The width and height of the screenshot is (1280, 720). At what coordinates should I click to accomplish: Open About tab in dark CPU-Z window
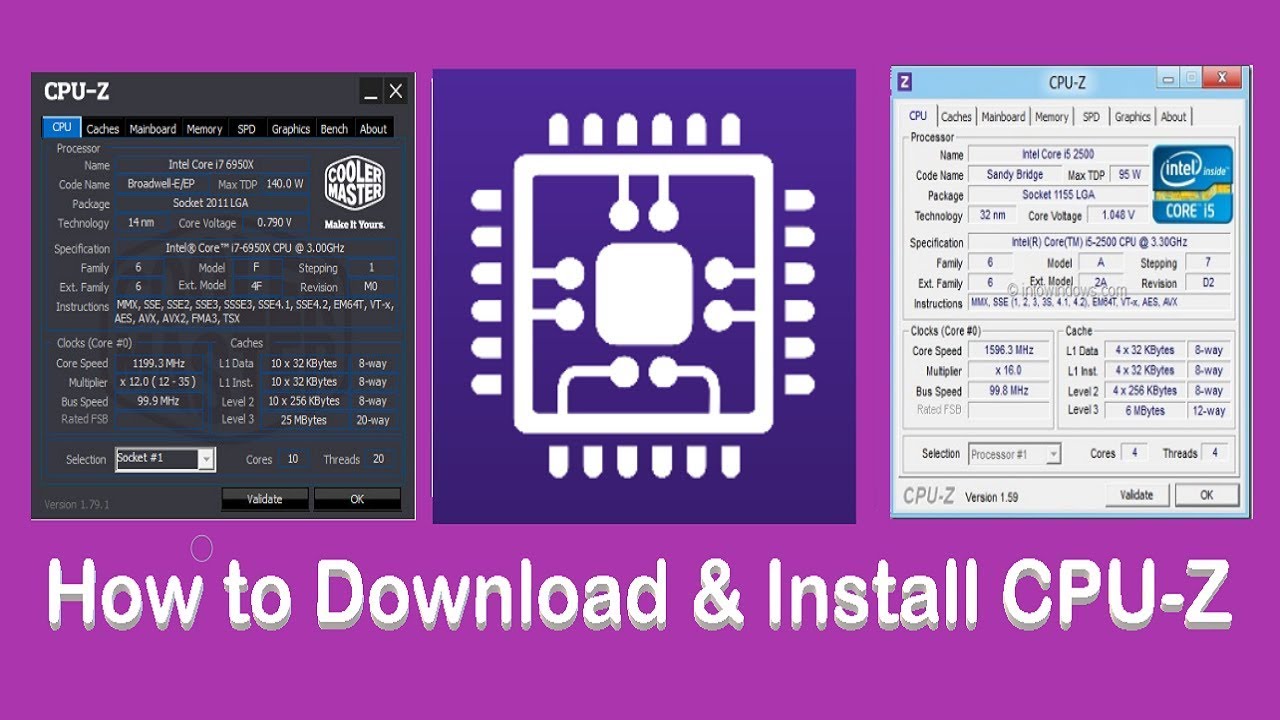pyautogui.click(x=373, y=129)
